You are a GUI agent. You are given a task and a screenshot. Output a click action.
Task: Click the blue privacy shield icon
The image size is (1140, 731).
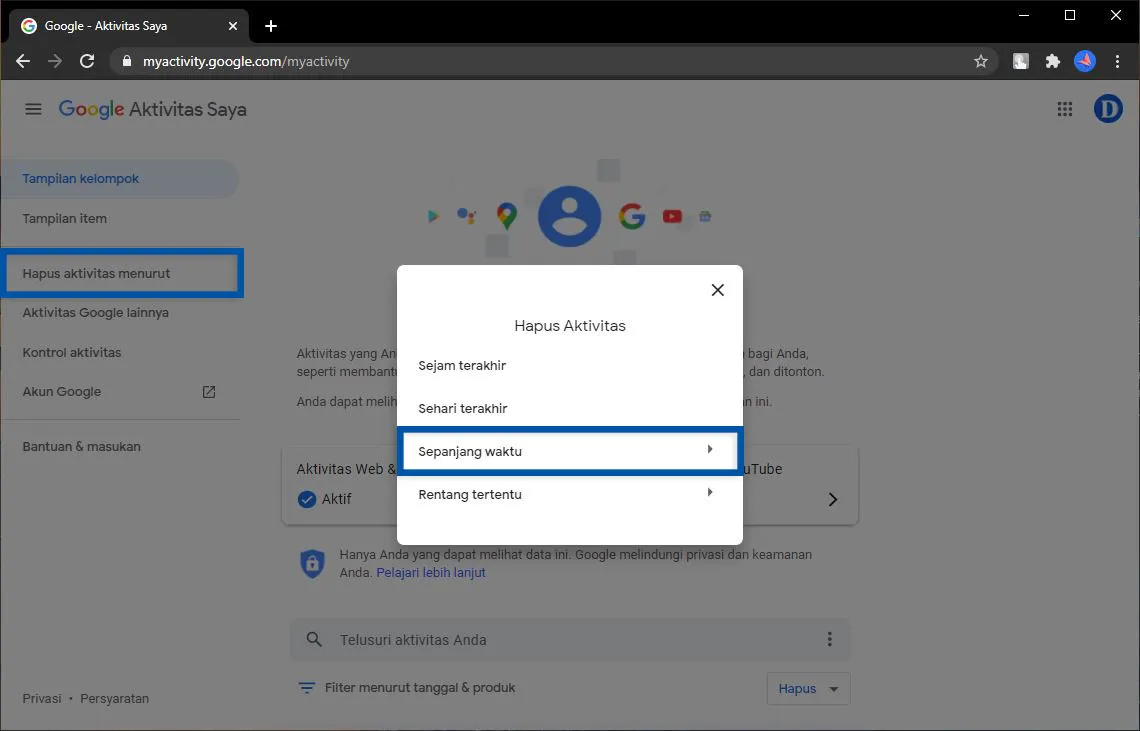(313, 563)
